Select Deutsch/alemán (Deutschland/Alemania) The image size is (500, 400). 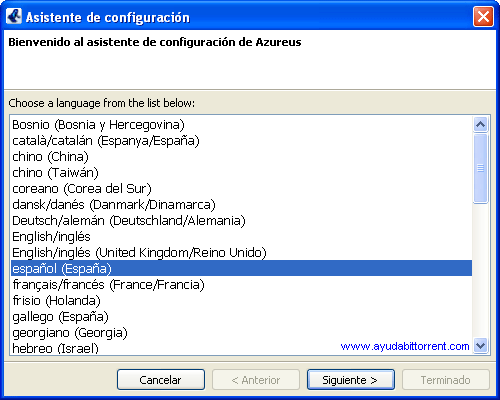pyautogui.click(x=241, y=221)
